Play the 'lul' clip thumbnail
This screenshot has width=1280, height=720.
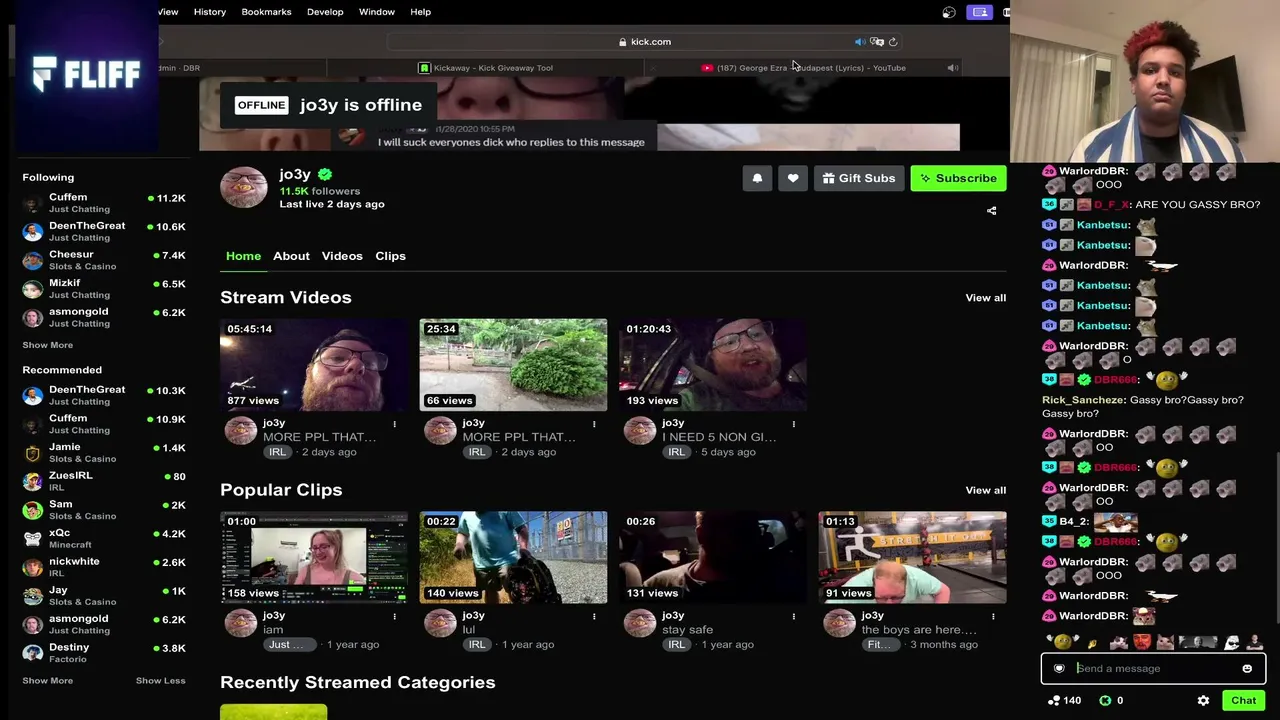point(513,558)
